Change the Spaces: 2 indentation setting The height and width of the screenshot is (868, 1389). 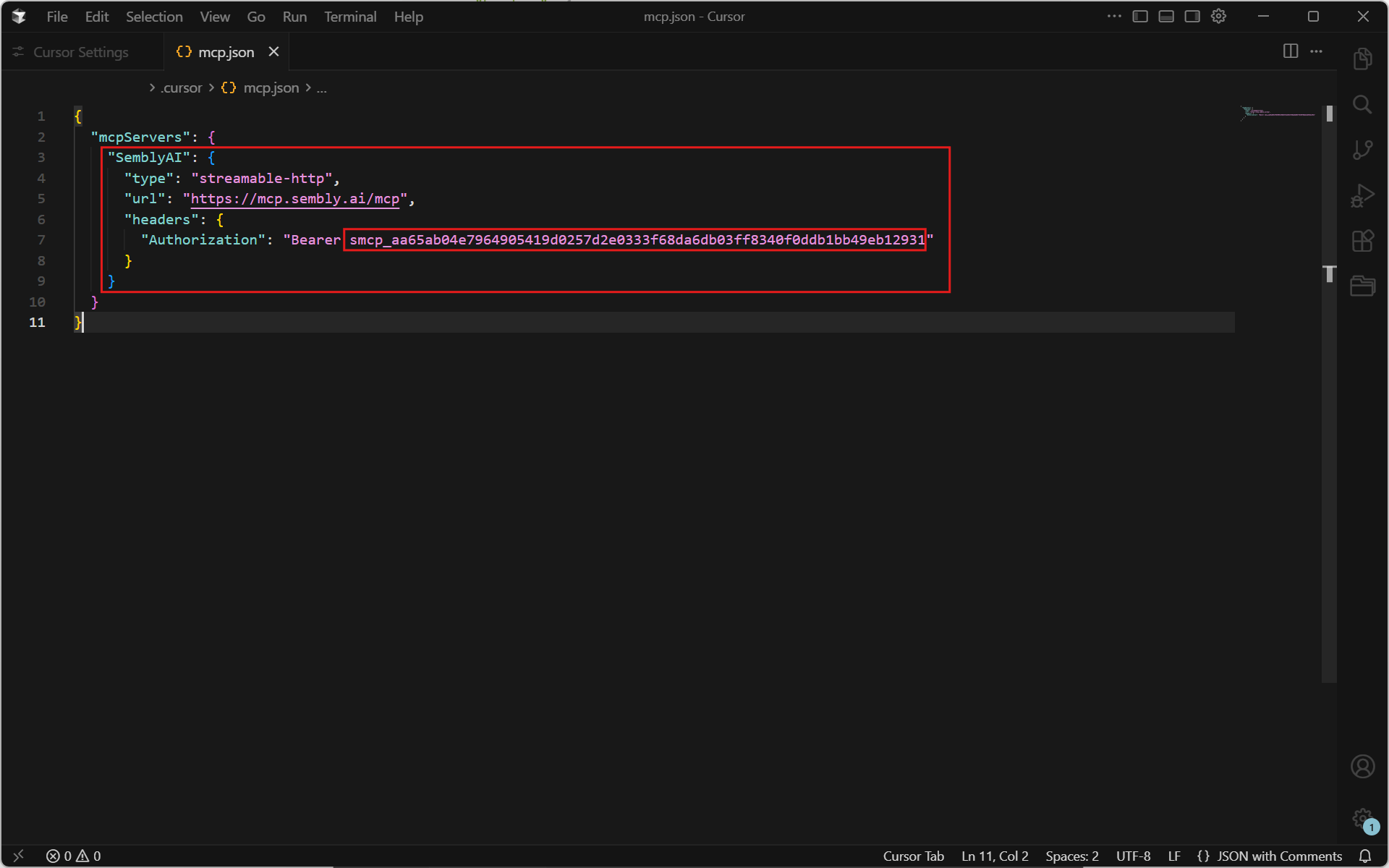point(1071,856)
